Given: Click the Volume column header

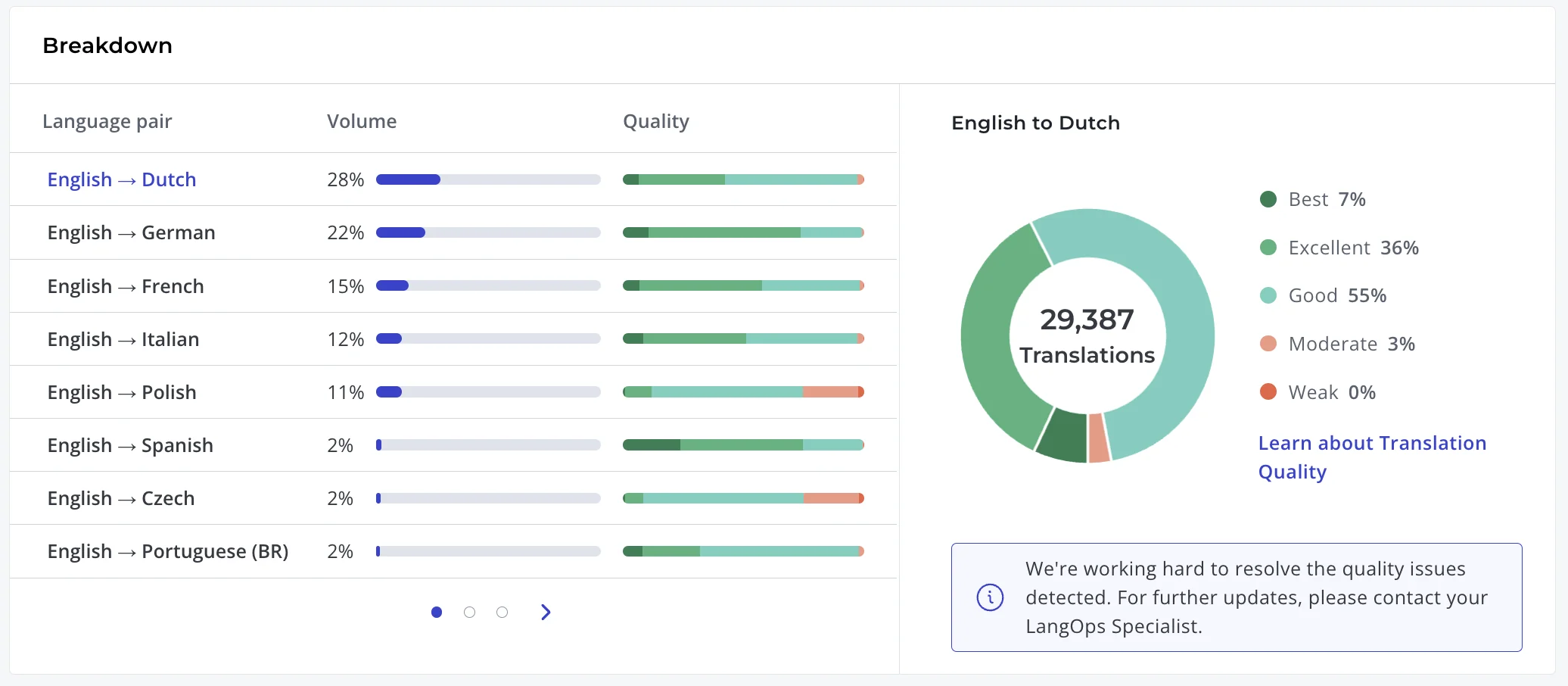Looking at the screenshot, I should (362, 121).
